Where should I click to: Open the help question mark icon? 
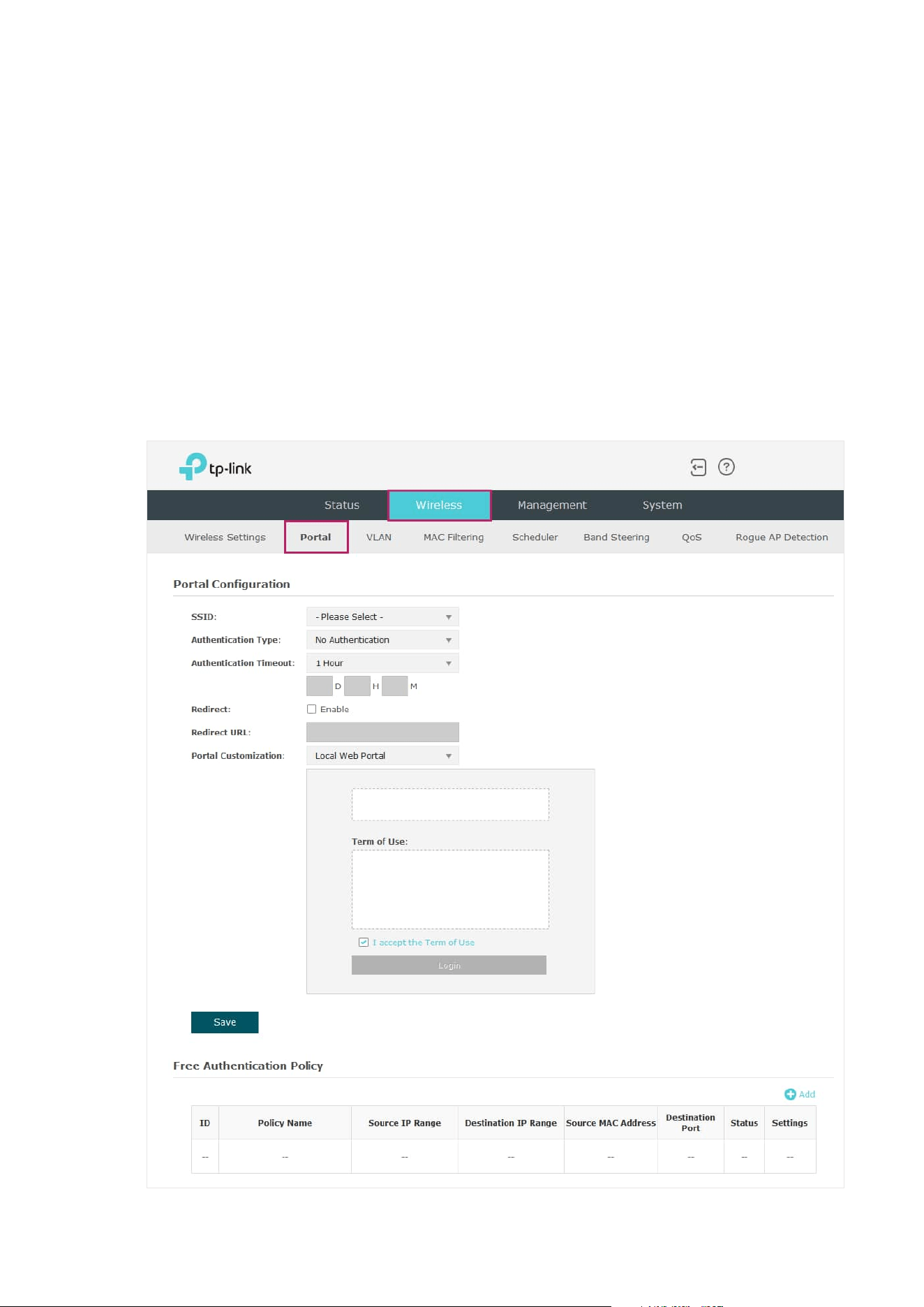tap(726, 467)
